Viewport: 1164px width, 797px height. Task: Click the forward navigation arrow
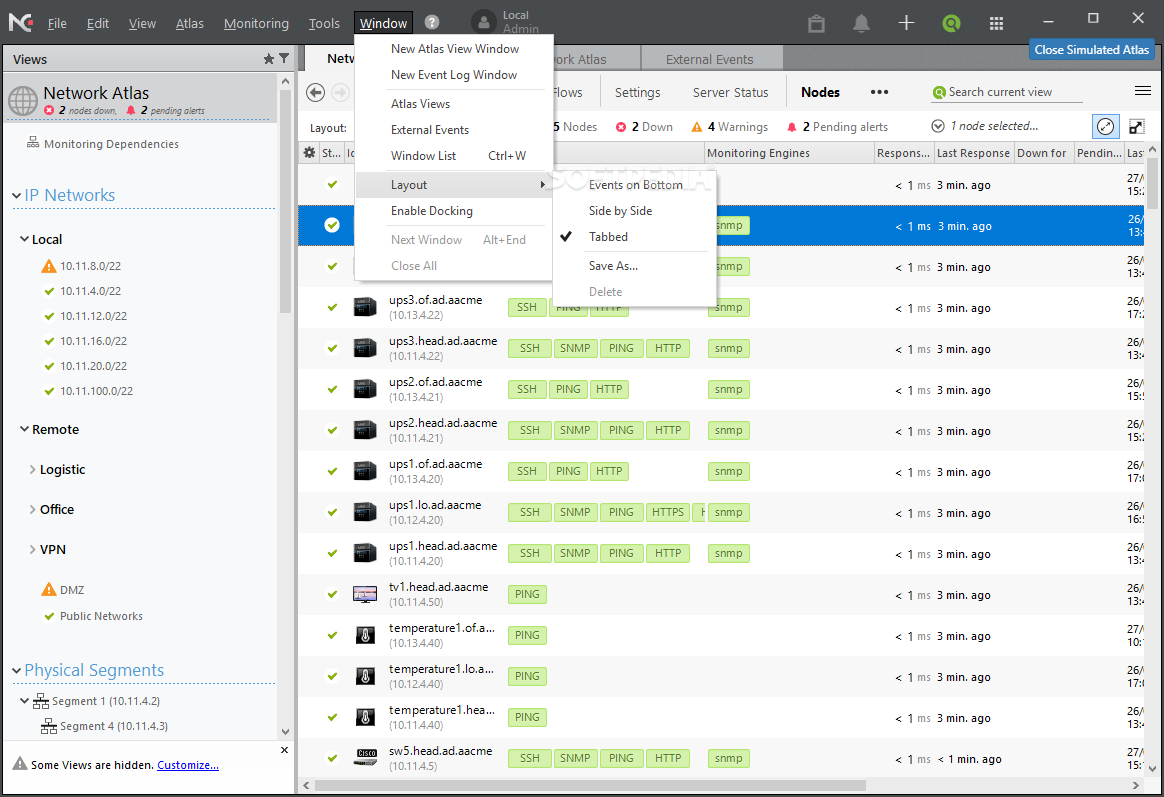[340, 92]
